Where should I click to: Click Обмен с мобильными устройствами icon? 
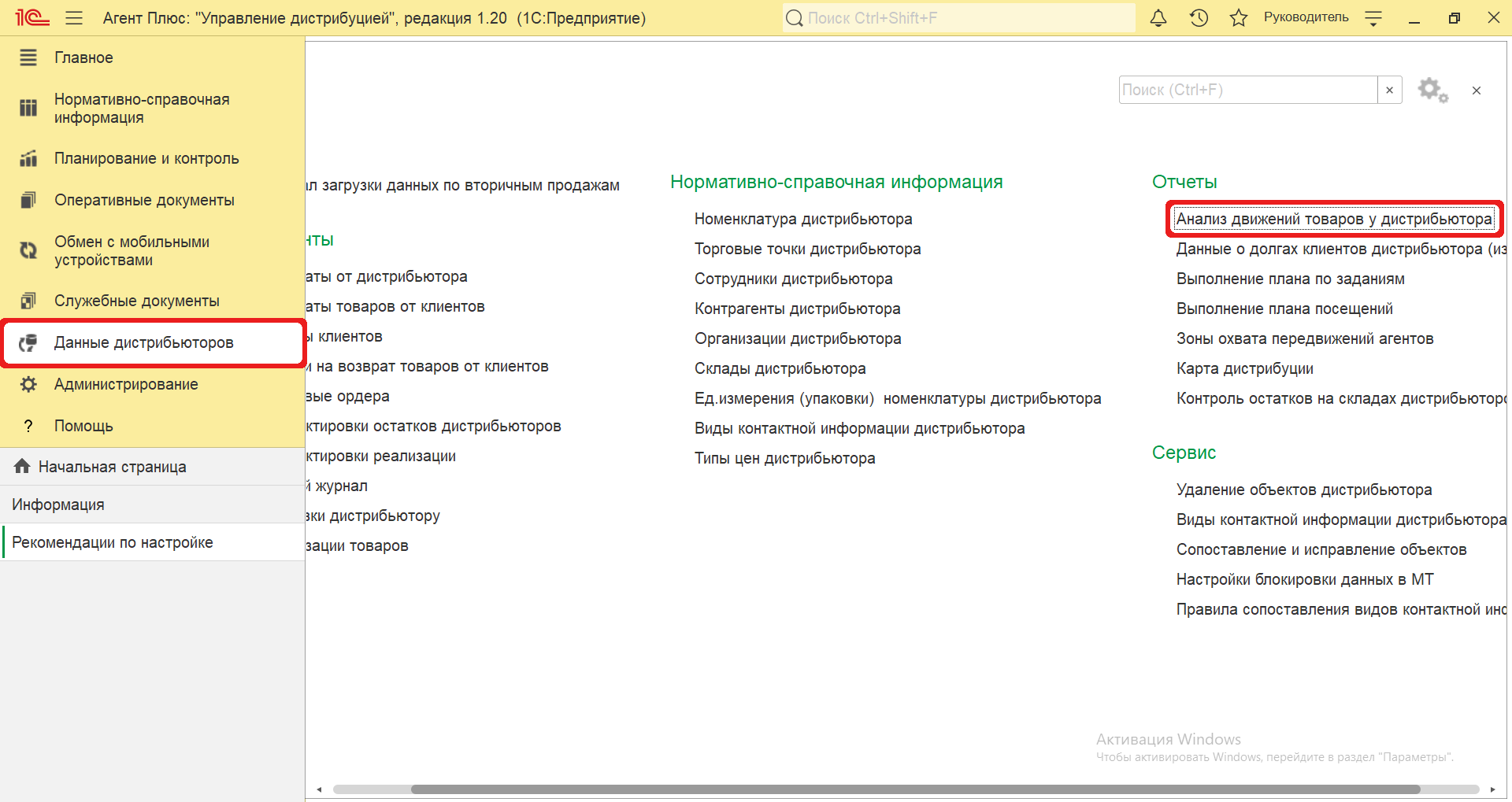coord(28,250)
